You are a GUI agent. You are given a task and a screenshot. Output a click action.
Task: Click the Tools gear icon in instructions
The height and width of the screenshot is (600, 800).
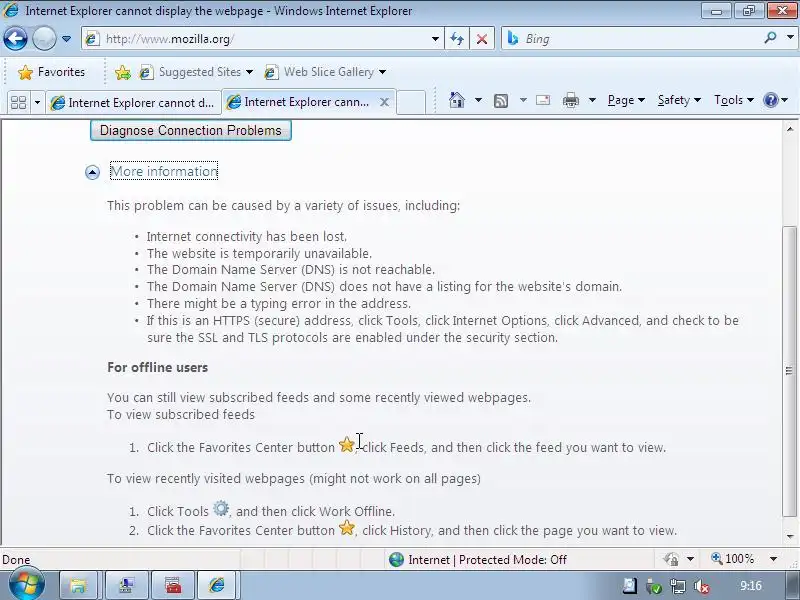(221, 508)
